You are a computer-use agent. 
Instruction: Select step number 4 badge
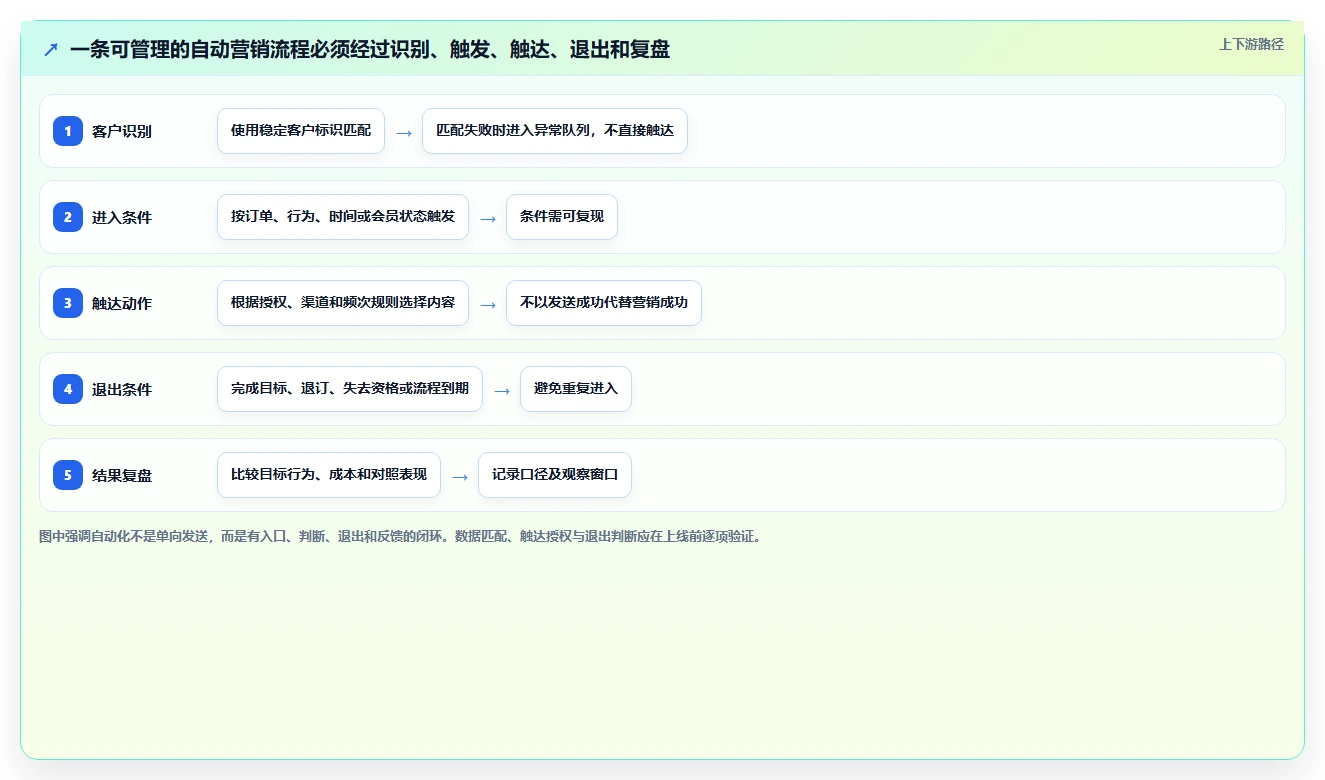(68, 389)
